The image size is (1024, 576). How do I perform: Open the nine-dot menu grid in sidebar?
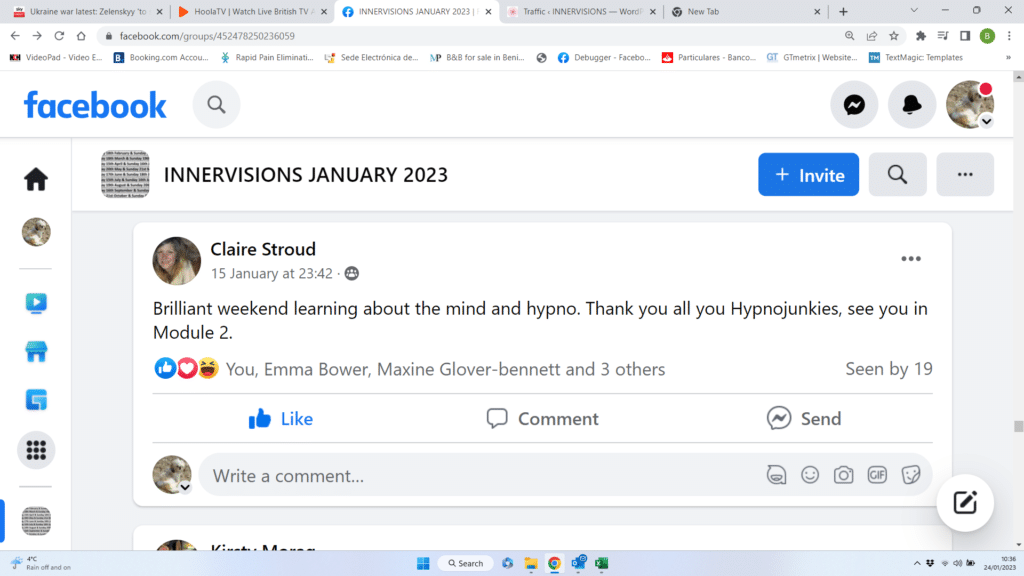pos(36,451)
